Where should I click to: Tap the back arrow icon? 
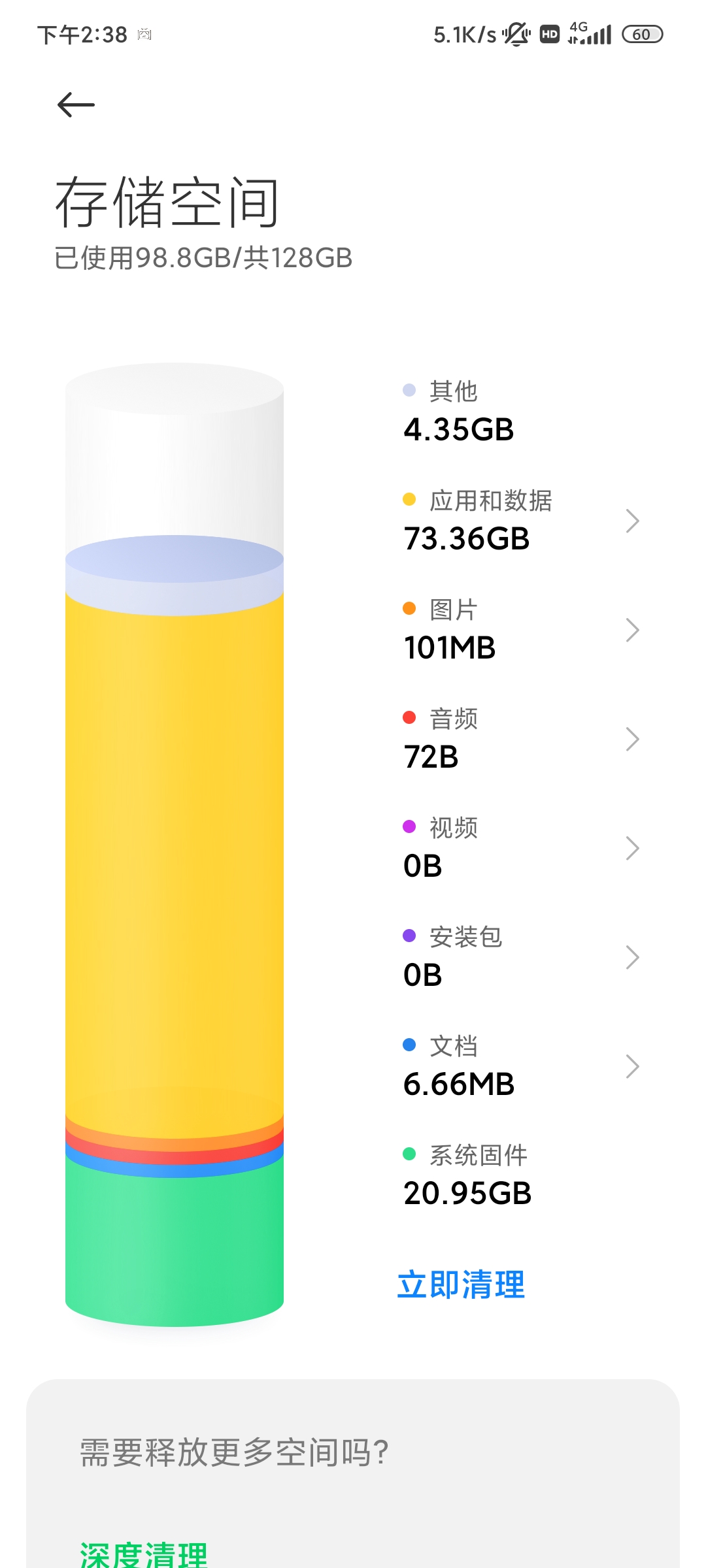click(76, 105)
